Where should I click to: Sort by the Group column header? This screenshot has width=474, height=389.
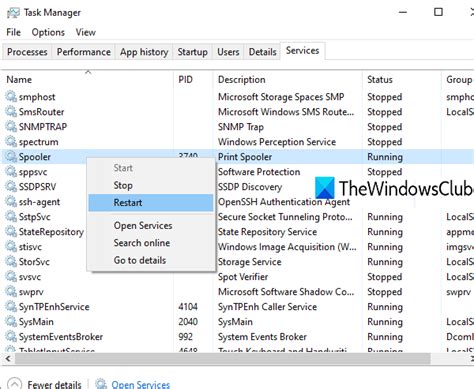click(x=458, y=80)
